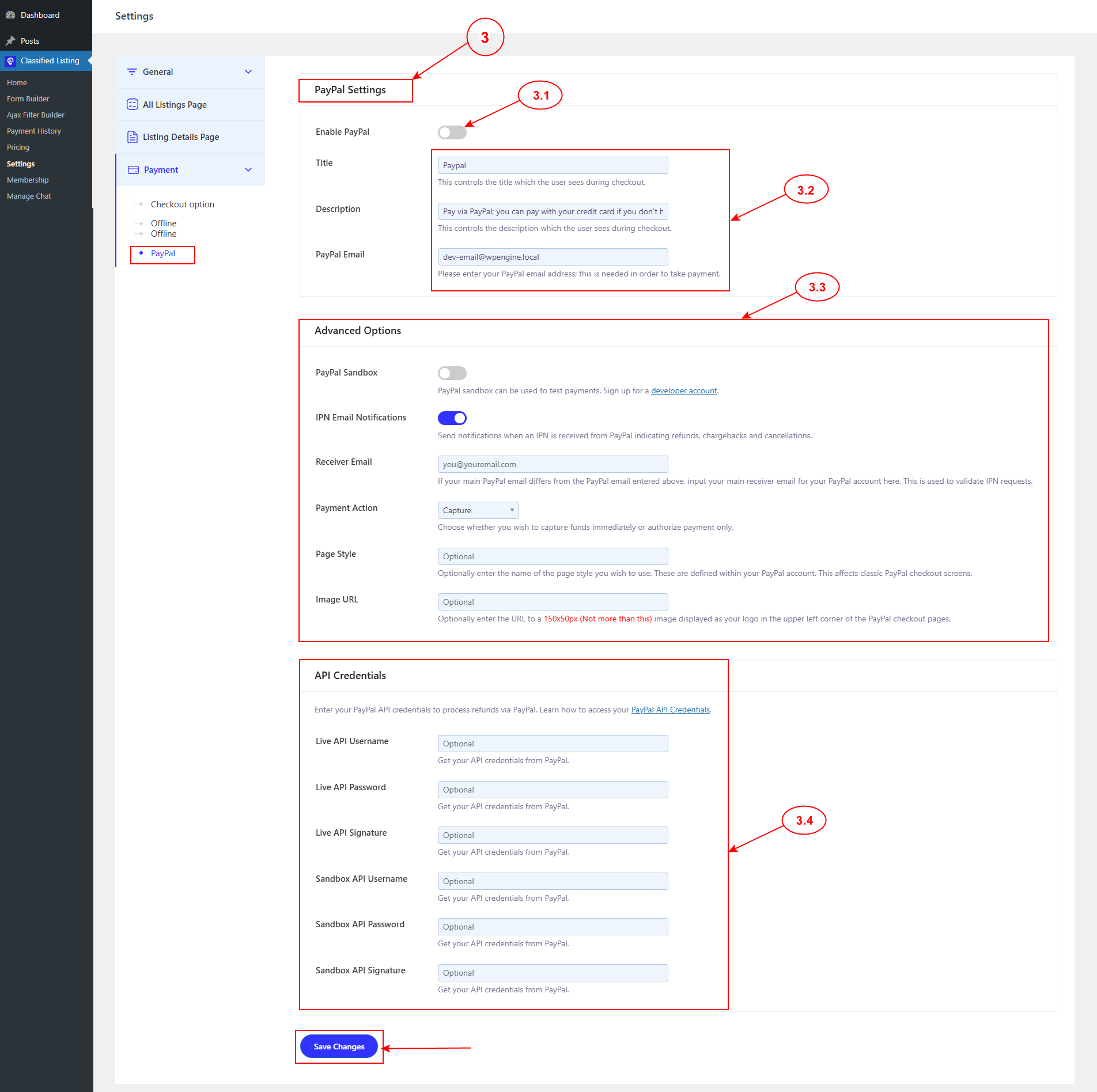Click the Settings item in sidebar

(x=21, y=164)
